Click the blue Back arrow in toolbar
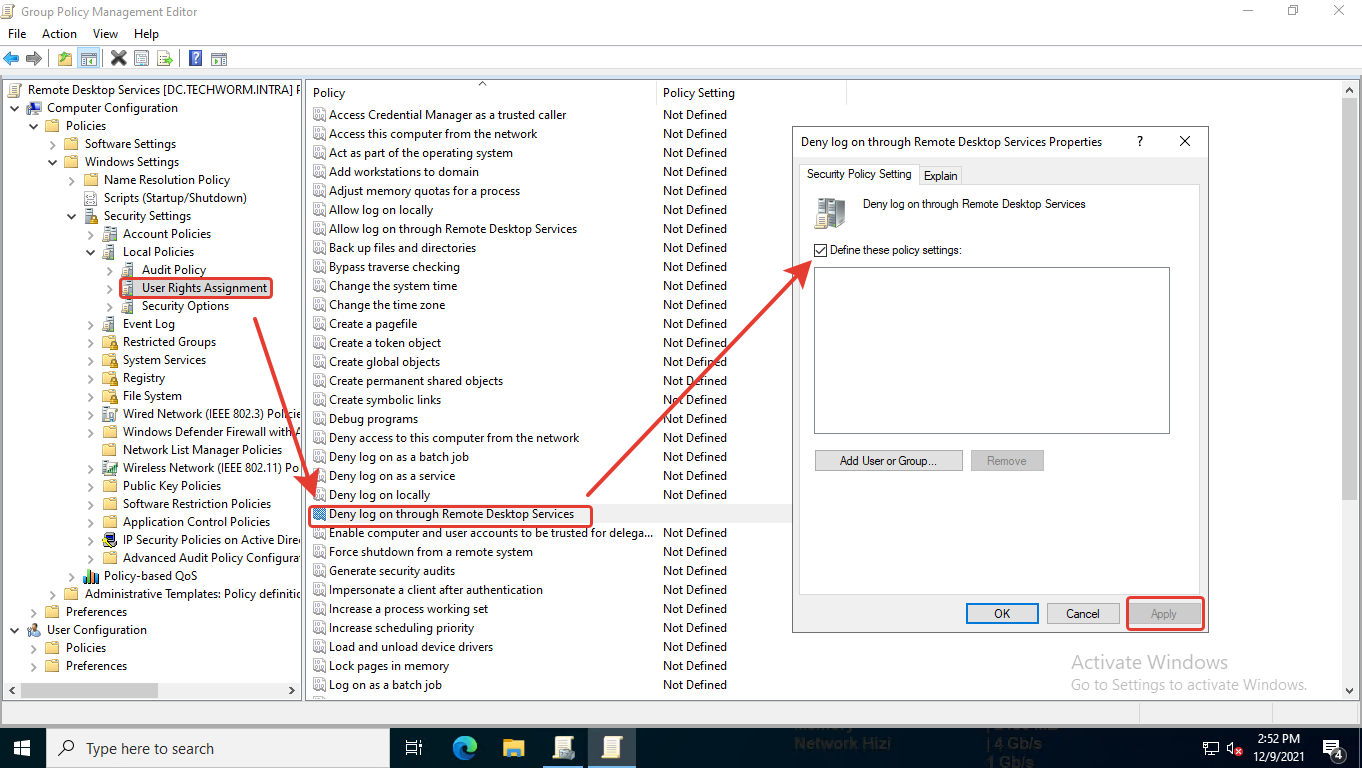The height and width of the screenshot is (768, 1362). (x=12, y=59)
